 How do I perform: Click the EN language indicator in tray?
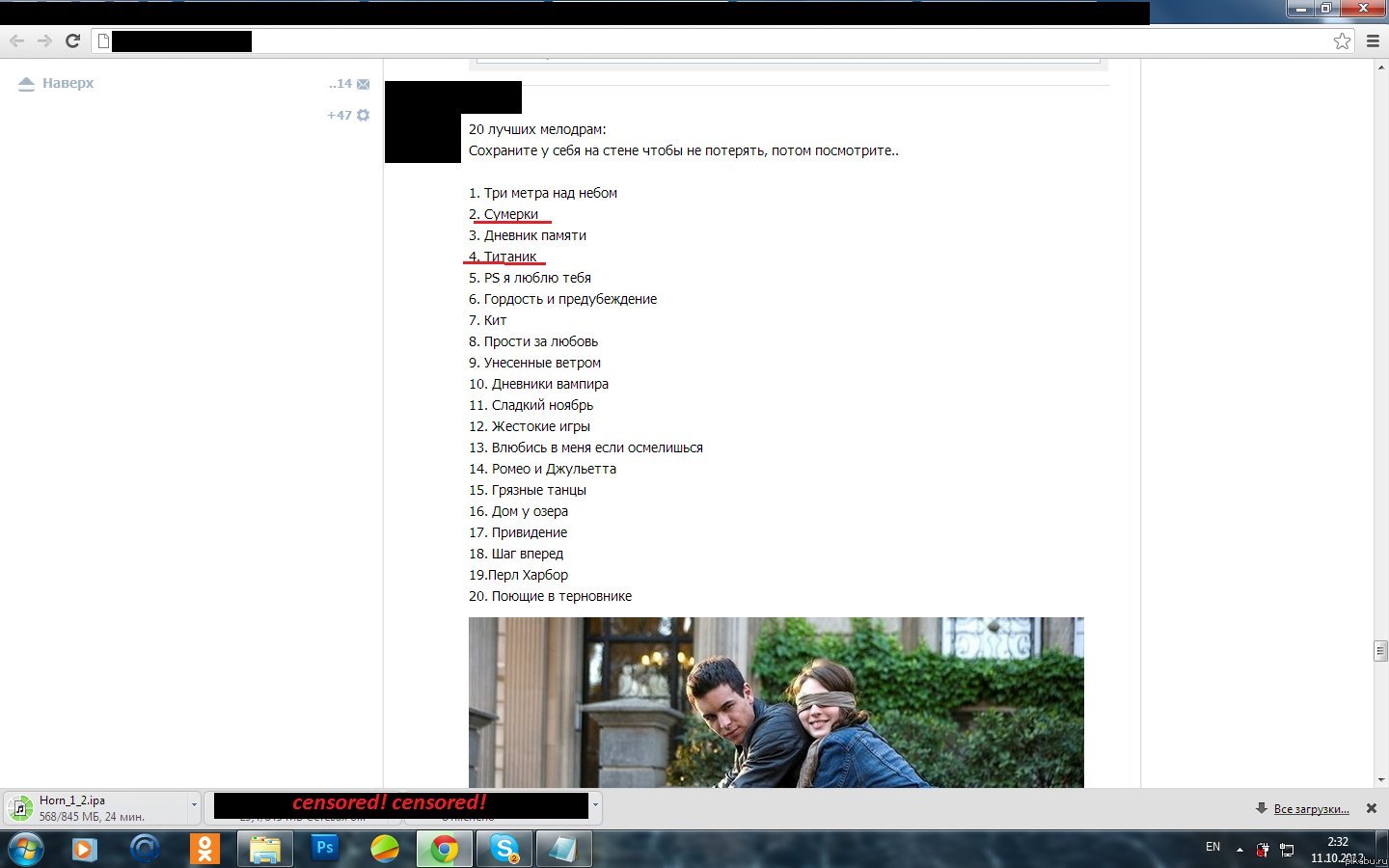pyautogui.click(x=1212, y=847)
